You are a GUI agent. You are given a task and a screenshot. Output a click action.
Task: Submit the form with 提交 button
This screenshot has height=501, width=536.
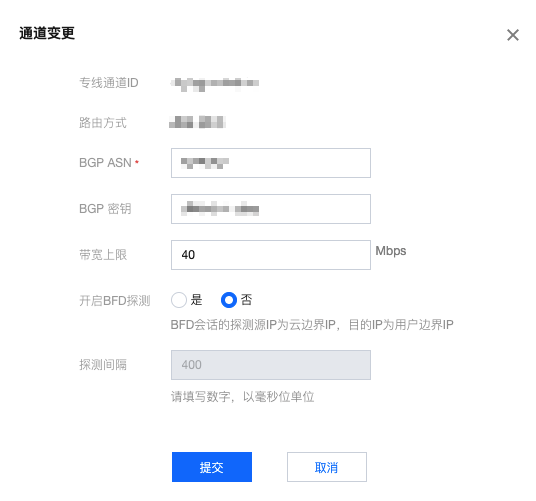212,467
